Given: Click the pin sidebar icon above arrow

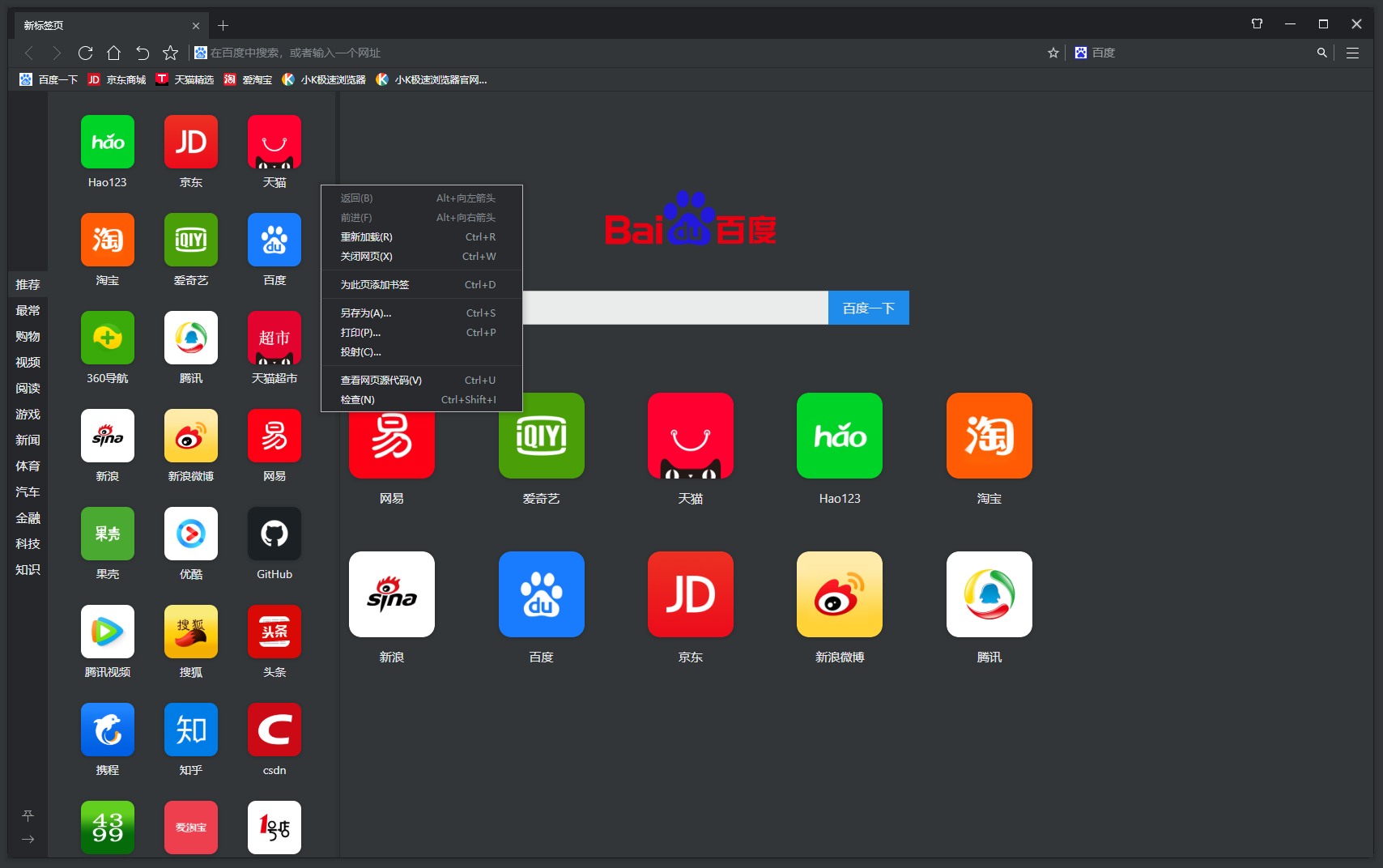Looking at the screenshot, I should click(x=28, y=815).
